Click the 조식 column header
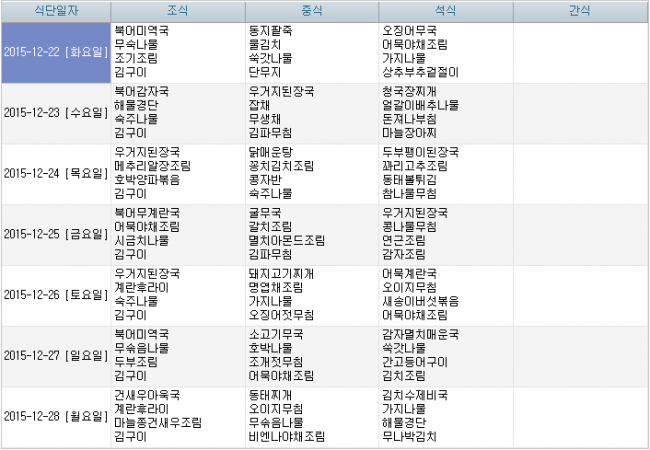The width and height of the screenshot is (650, 450). (x=177, y=10)
